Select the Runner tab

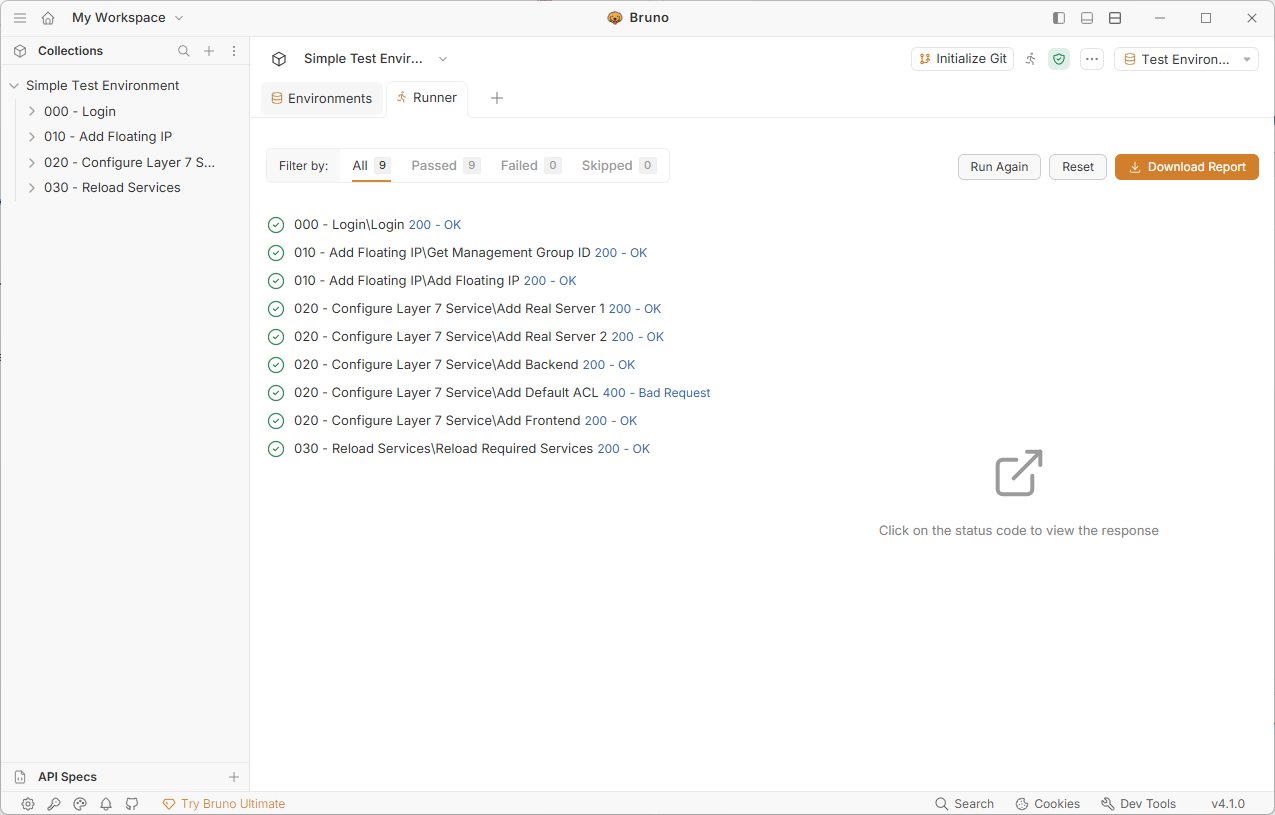pos(427,98)
